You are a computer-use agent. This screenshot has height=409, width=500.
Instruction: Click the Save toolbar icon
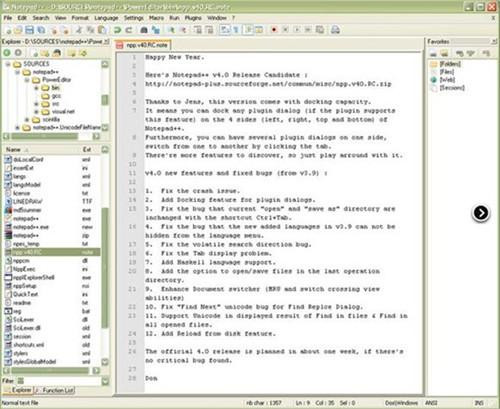[x=29, y=30]
